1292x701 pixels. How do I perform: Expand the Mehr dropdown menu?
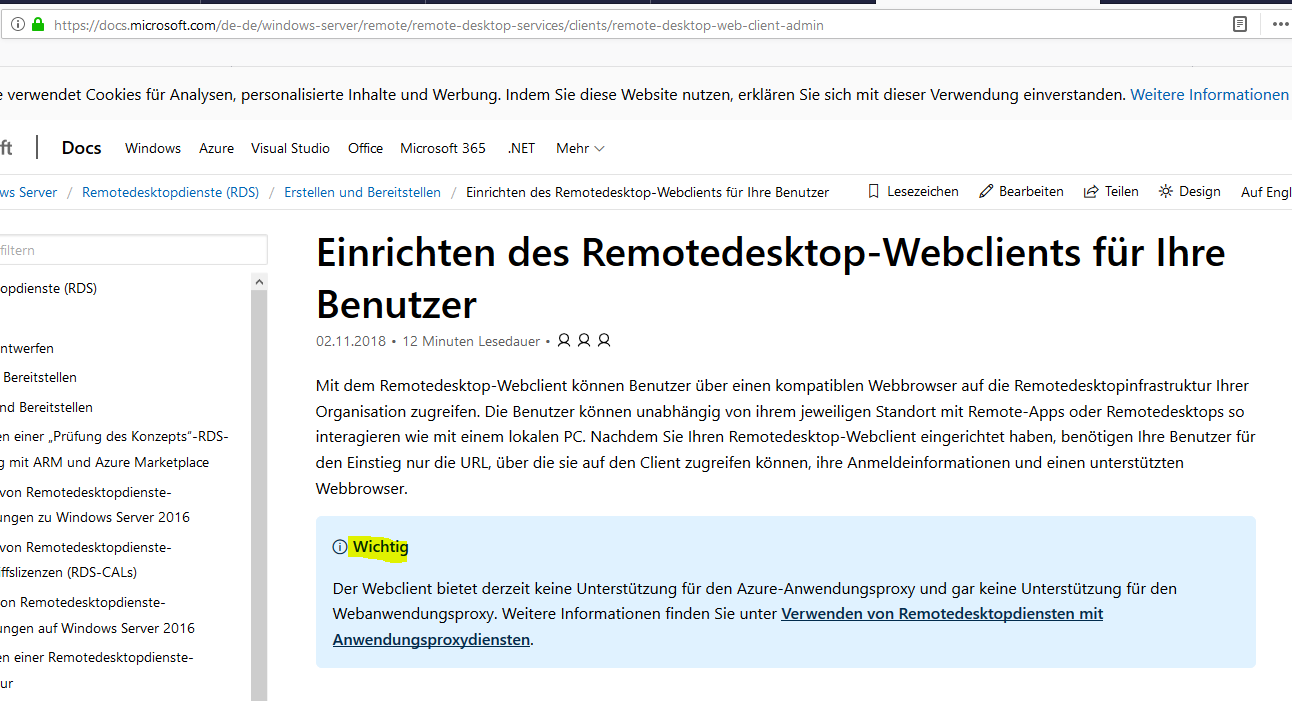tap(580, 148)
